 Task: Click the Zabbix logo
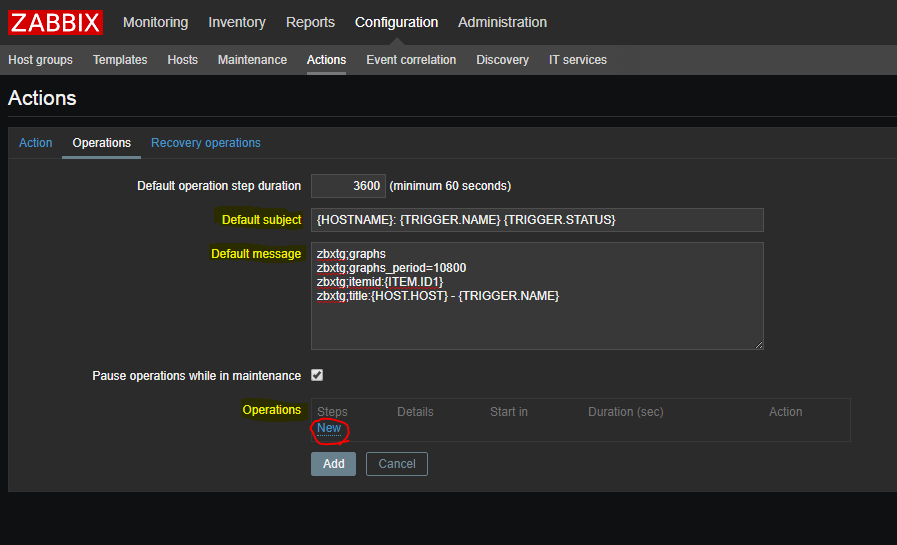tap(55, 22)
